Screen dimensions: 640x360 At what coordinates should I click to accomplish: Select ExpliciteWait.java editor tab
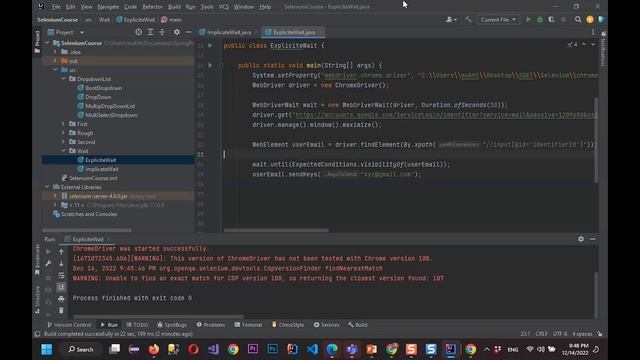[293, 32]
